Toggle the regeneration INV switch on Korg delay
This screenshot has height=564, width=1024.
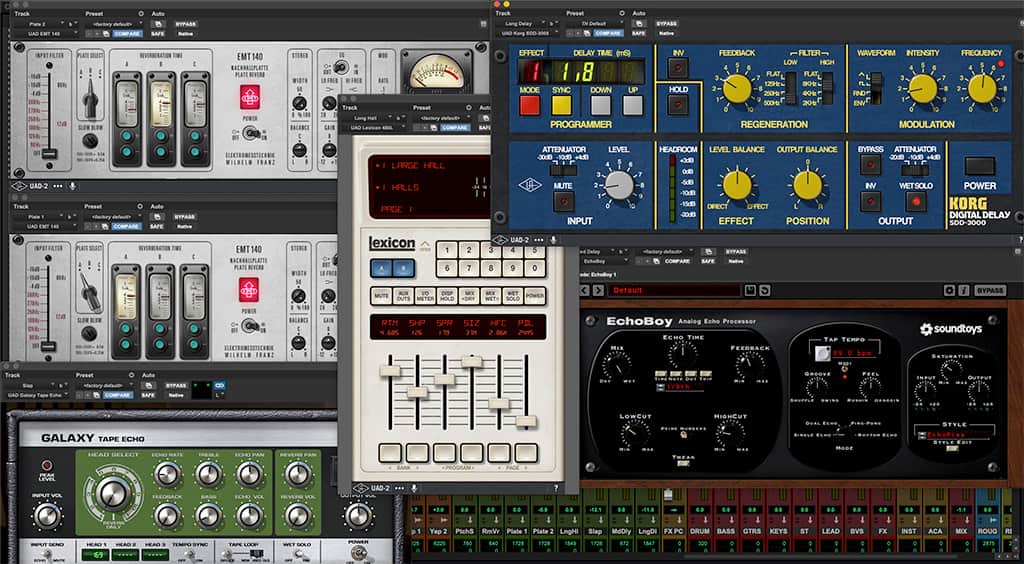[678, 67]
